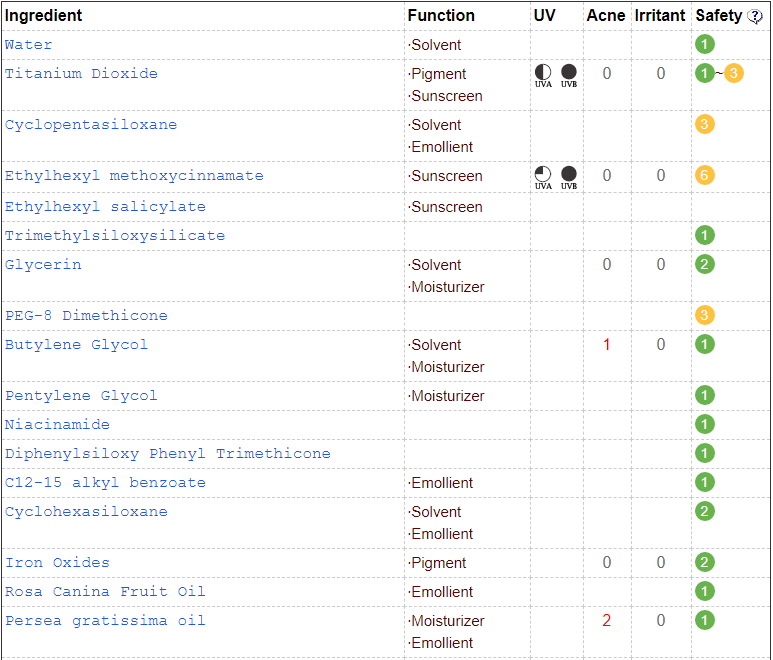Click the Safety help question mark icon
Image resolution: width=773 pixels, height=660 pixels.
click(754, 16)
